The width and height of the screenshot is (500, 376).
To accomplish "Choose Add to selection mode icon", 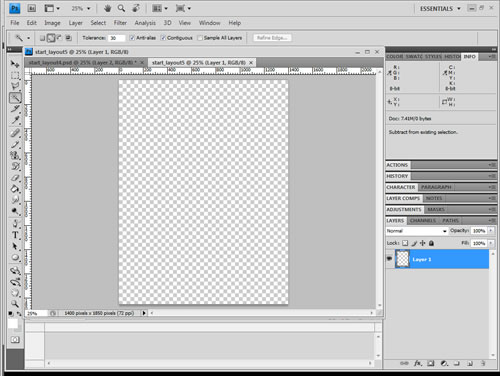I will (x=51, y=38).
